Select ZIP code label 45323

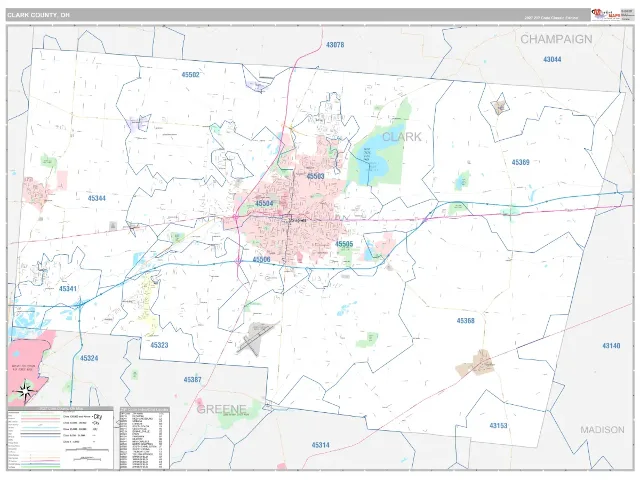point(159,345)
